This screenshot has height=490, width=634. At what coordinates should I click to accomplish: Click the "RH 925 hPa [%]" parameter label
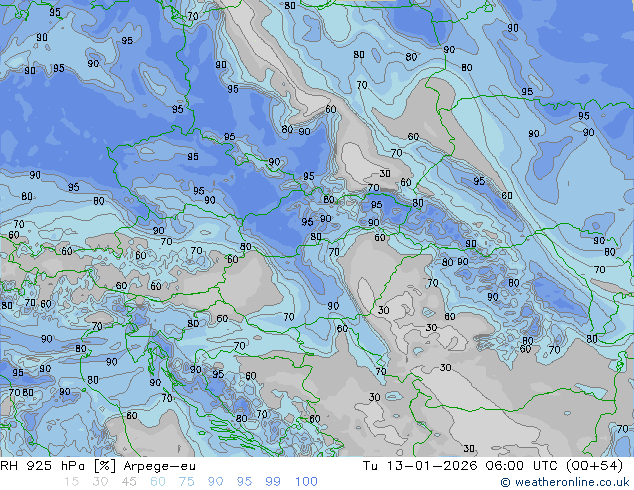54,466
